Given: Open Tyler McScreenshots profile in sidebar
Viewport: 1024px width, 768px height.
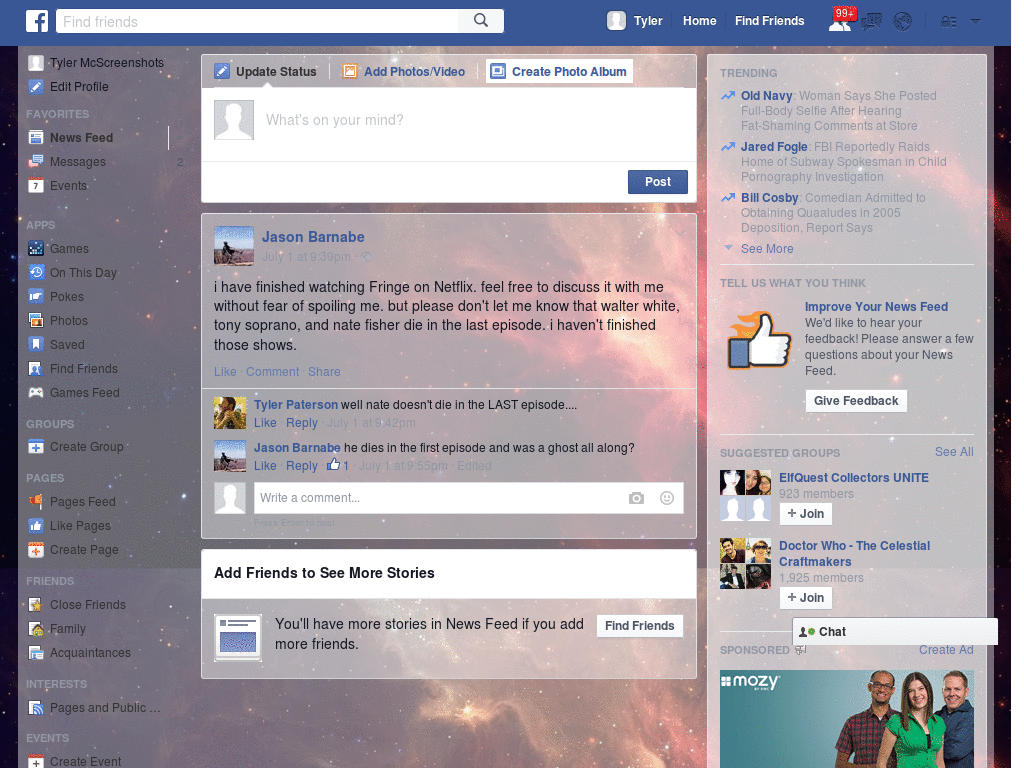Looking at the screenshot, I should (97, 63).
